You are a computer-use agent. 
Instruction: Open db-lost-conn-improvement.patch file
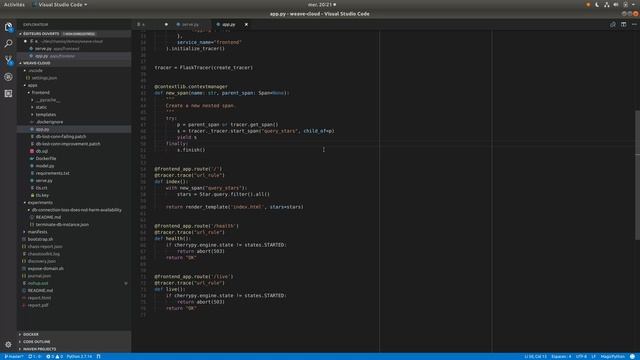click(73, 144)
